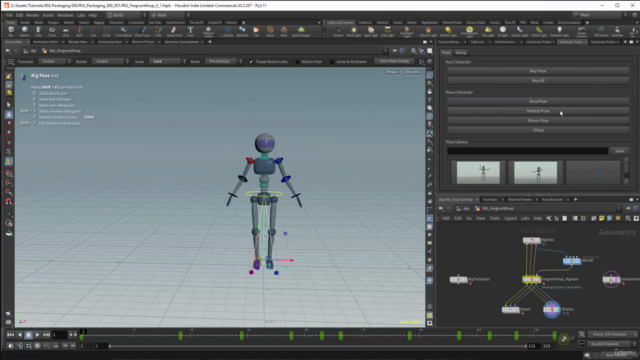The image size is (640, 360).
Task: Open the Windows menu
Action: click(65, 15)
